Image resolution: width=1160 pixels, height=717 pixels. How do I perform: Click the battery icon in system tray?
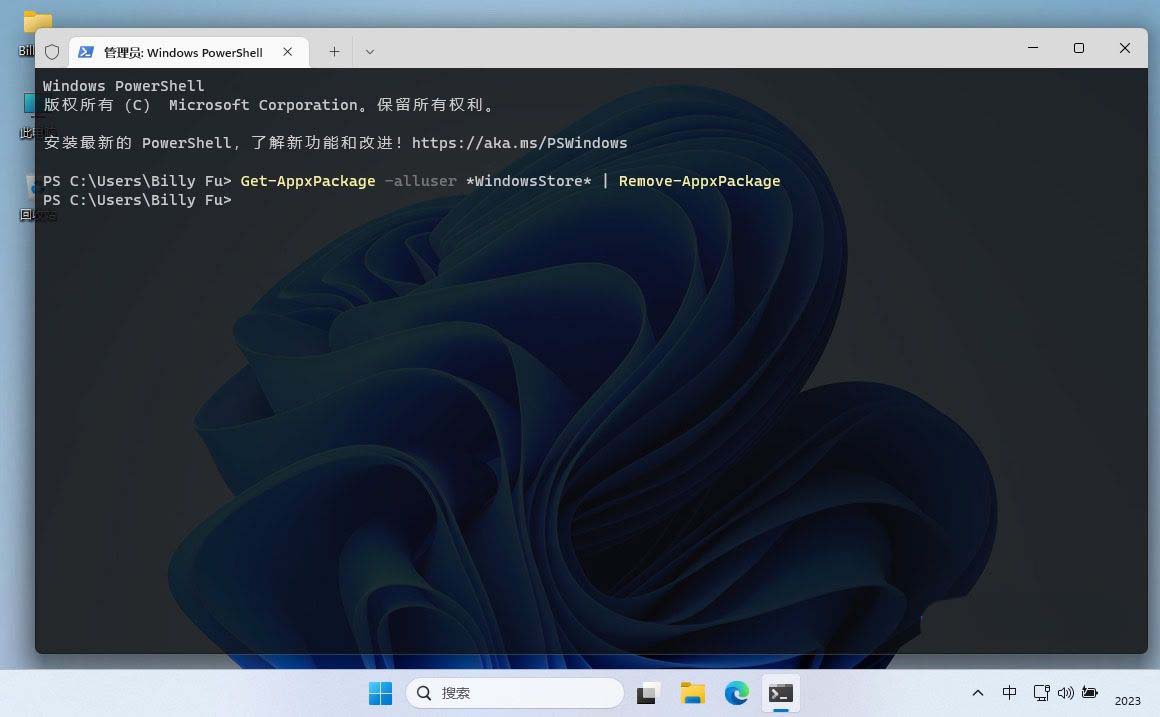pyautogui.click(x=1089, y=693)
